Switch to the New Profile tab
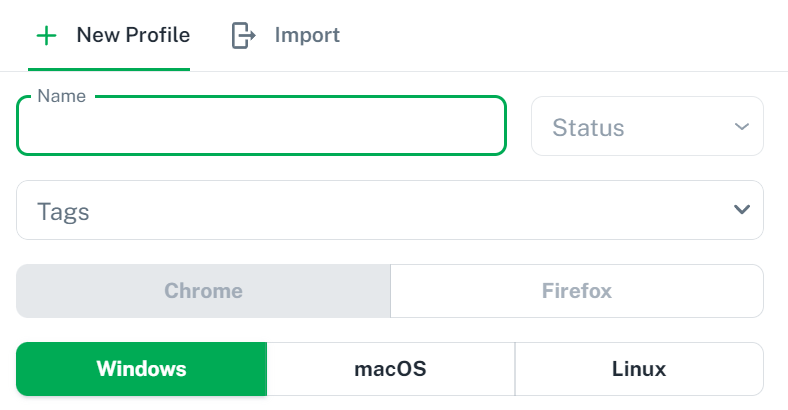The width and height of the screenshot is (788, 410). pyautogui.click(x=109, y=36)
